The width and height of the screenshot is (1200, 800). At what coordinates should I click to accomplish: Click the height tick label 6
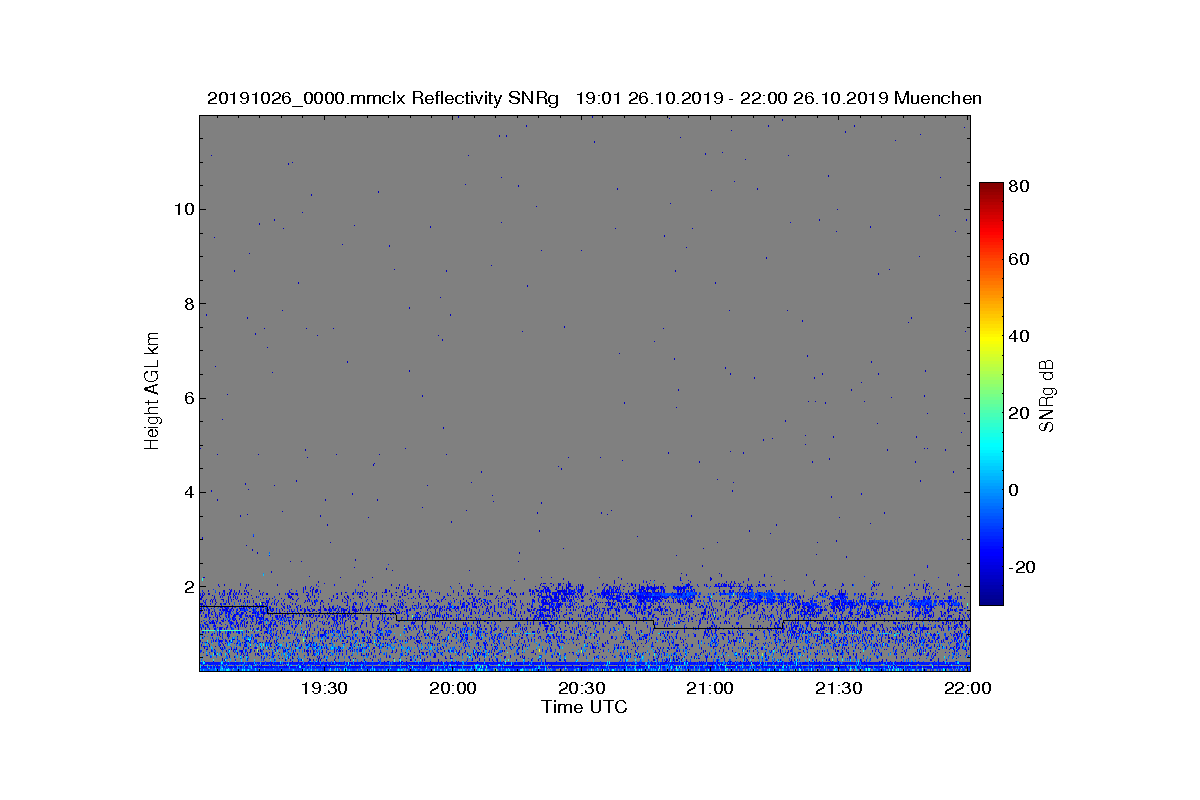point(187,397)
